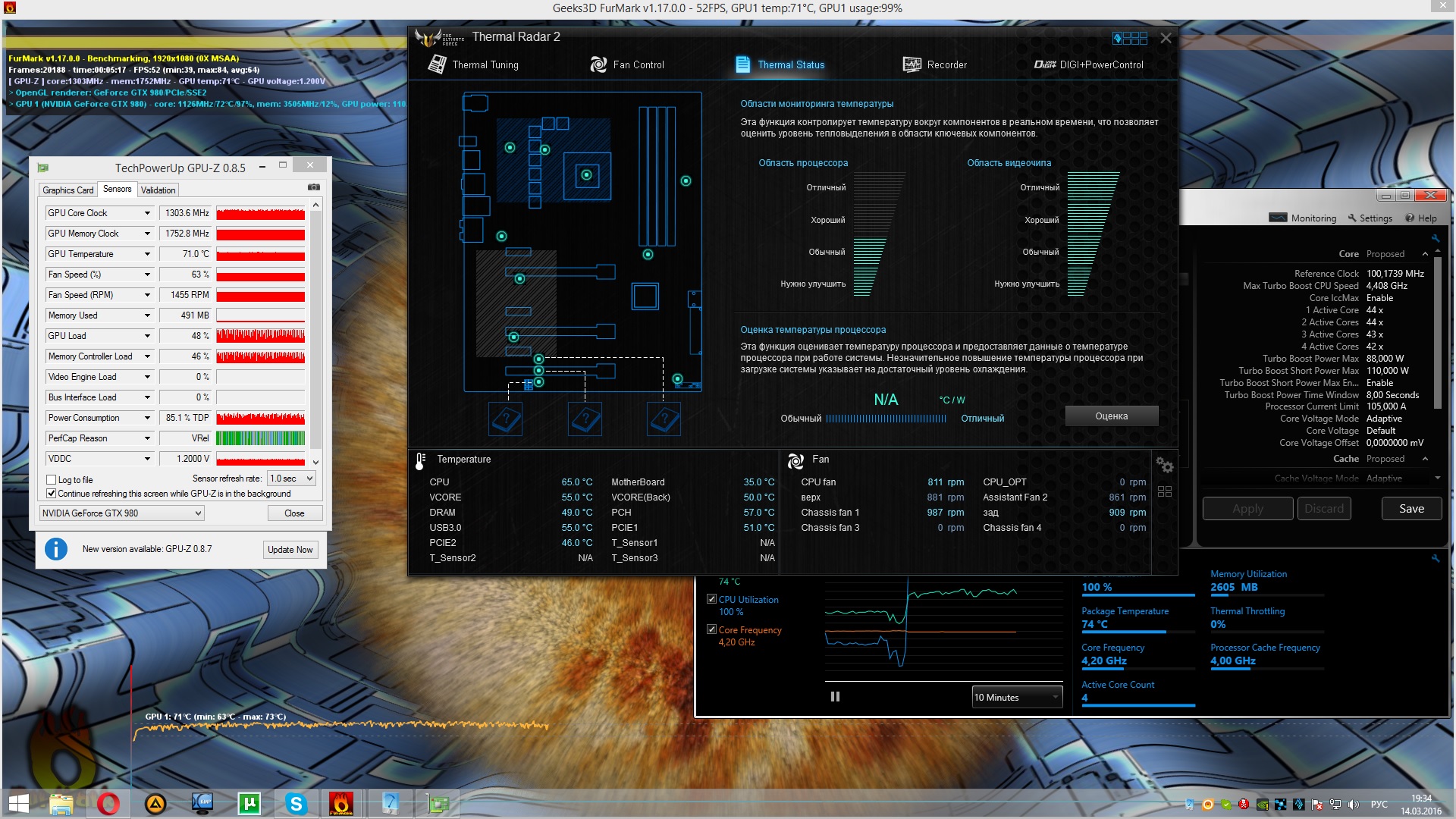Open sensor refresh rate dropdown

click(x=291, y=479)
